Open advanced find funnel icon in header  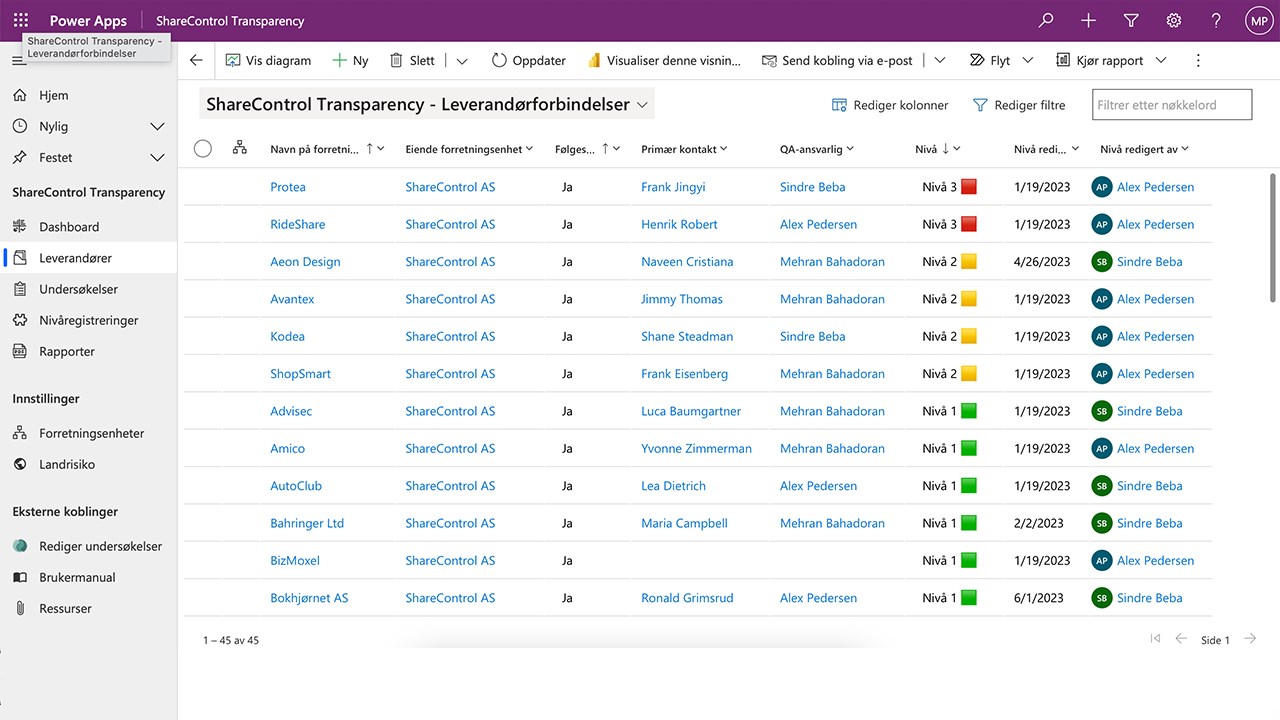tap(1131, 20)
